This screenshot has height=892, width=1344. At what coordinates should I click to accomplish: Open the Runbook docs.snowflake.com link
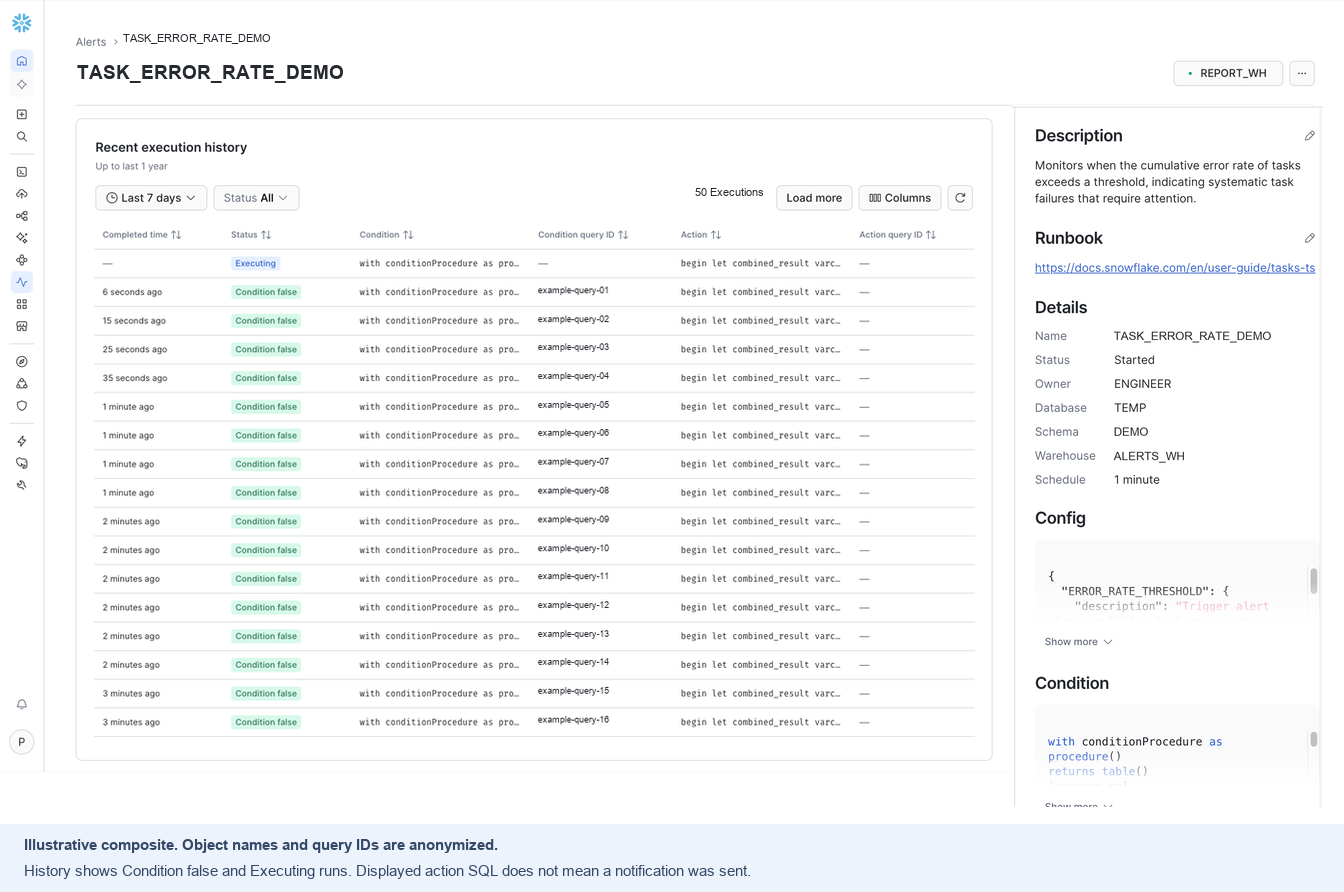click(1175, 268)
